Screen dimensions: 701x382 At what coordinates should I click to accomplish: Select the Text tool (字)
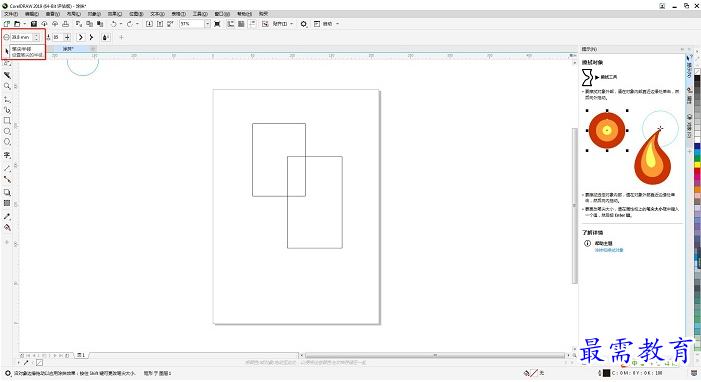7,155
